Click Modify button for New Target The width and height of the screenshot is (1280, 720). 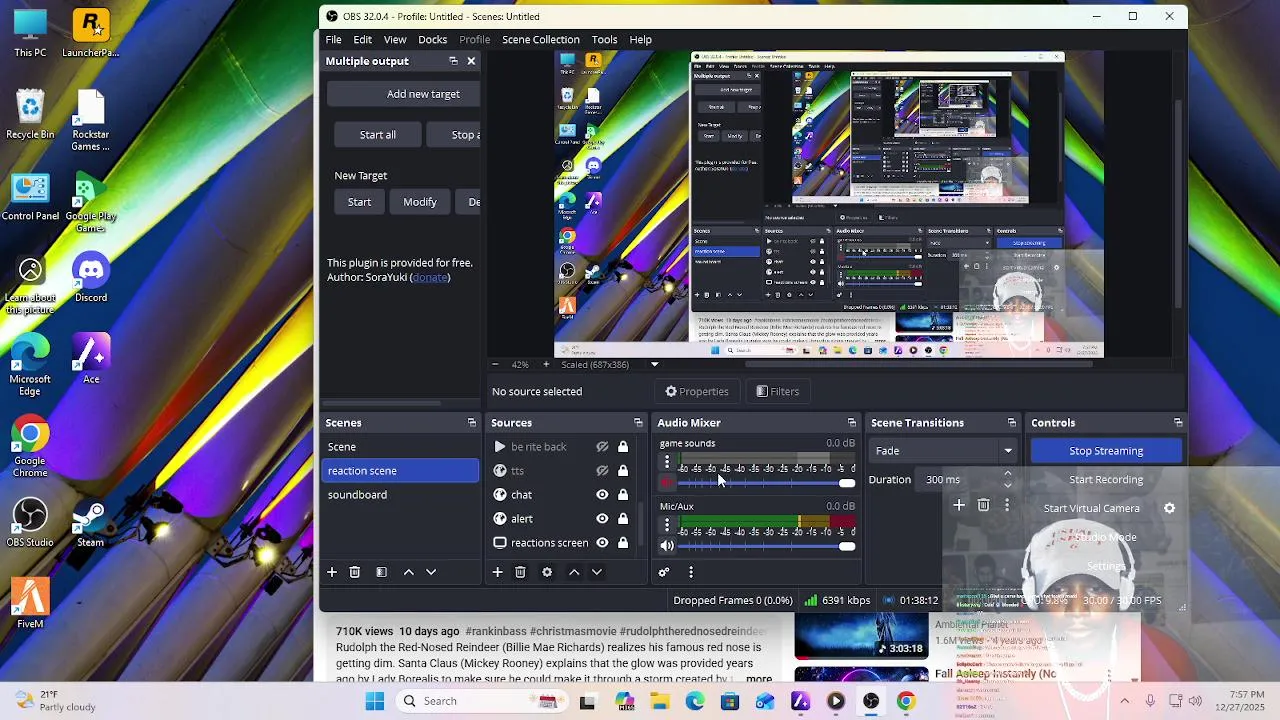point(420,202)
